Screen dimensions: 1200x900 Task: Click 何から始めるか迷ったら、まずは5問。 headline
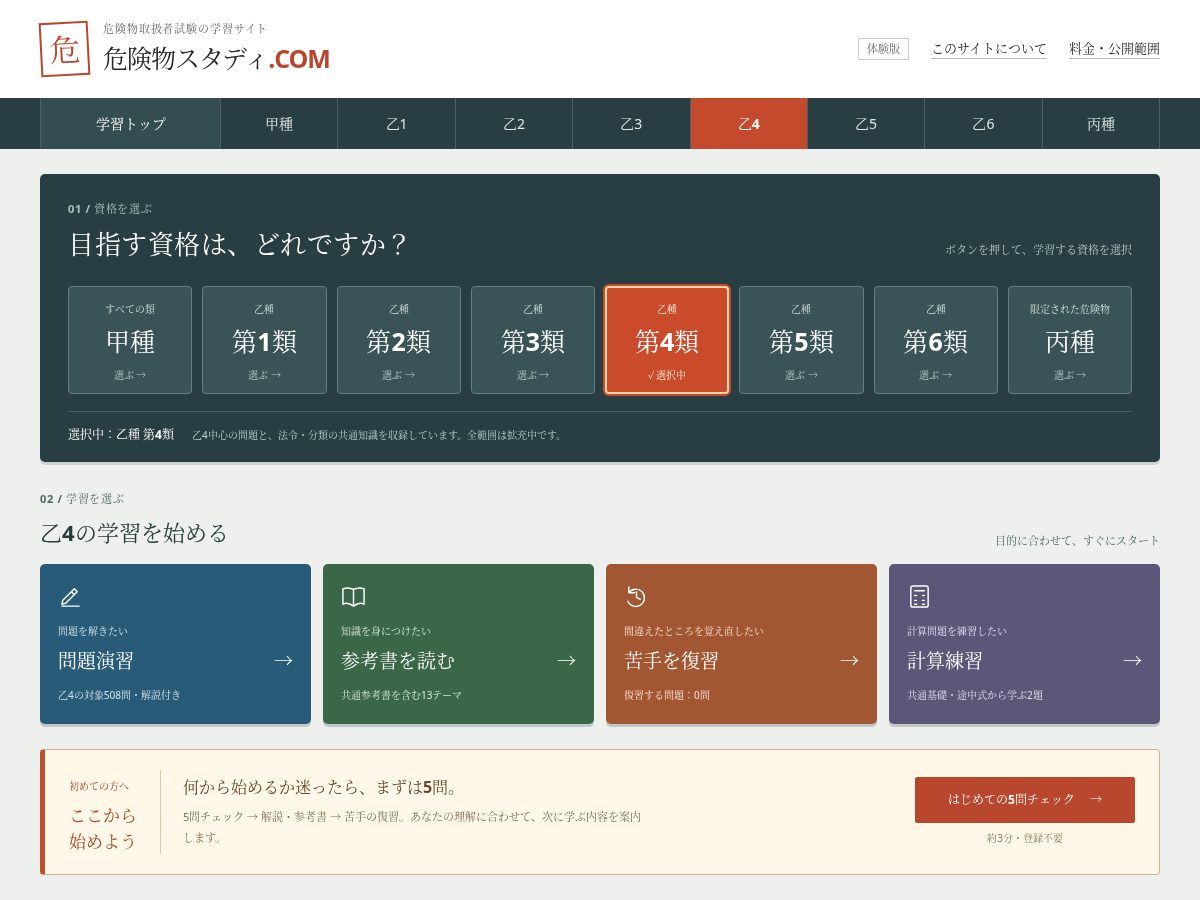[x=321, y=787]
